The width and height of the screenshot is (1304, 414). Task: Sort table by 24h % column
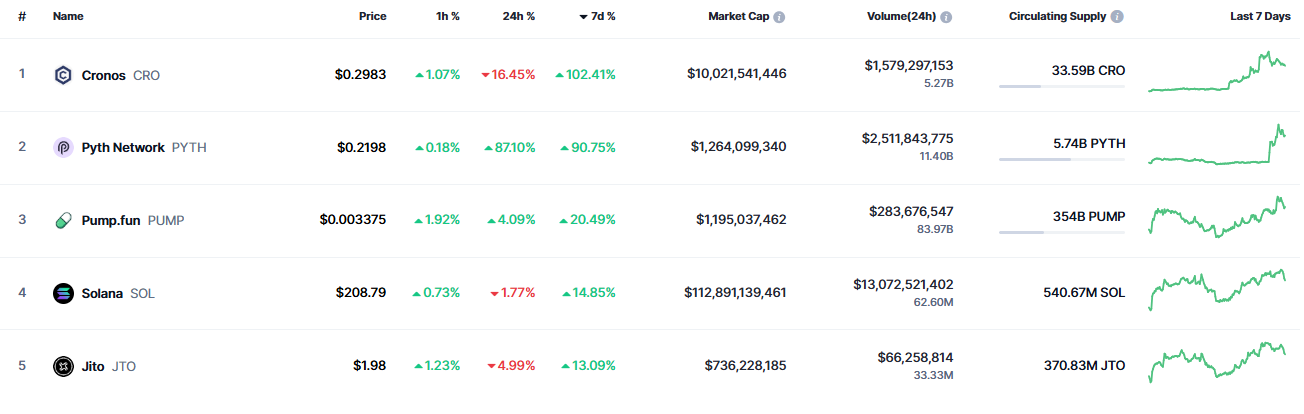[518, 17]
